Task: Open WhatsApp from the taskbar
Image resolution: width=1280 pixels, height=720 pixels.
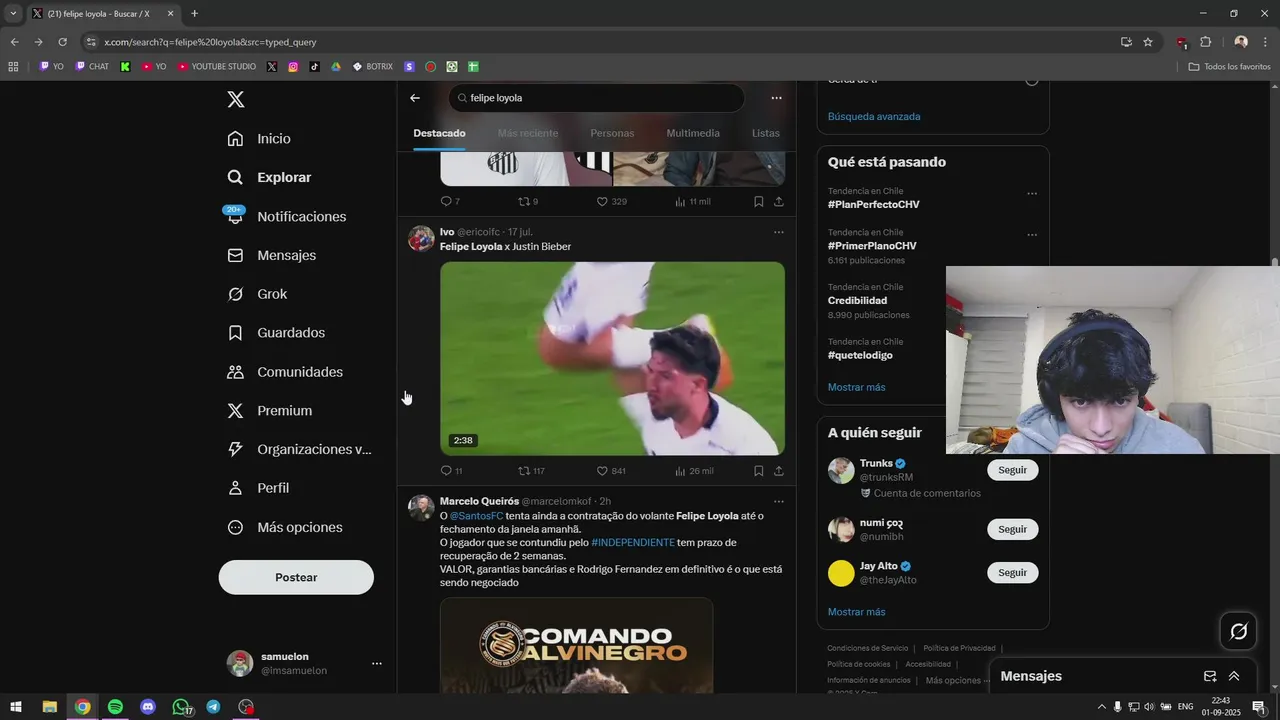Action: pyautogui.click(x=181, y=707)
